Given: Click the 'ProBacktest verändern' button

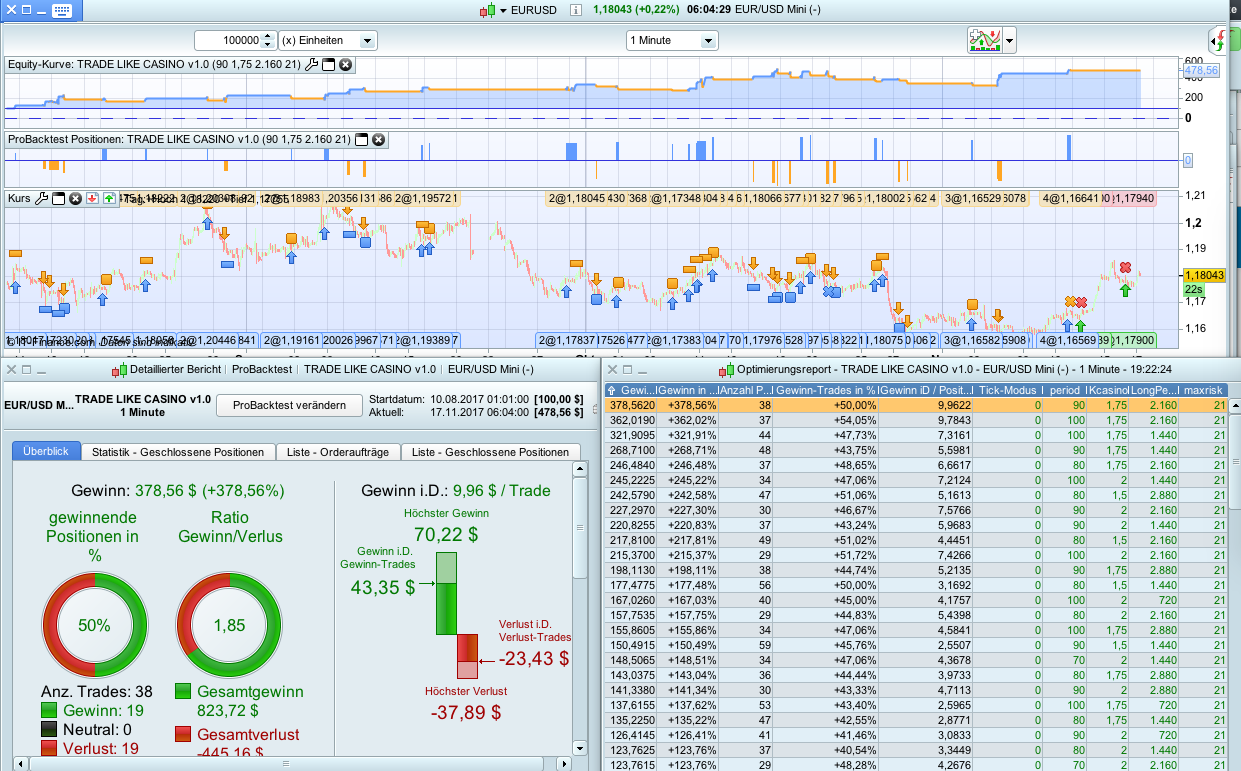Looking at the screenshot, I should coord(289,405).
